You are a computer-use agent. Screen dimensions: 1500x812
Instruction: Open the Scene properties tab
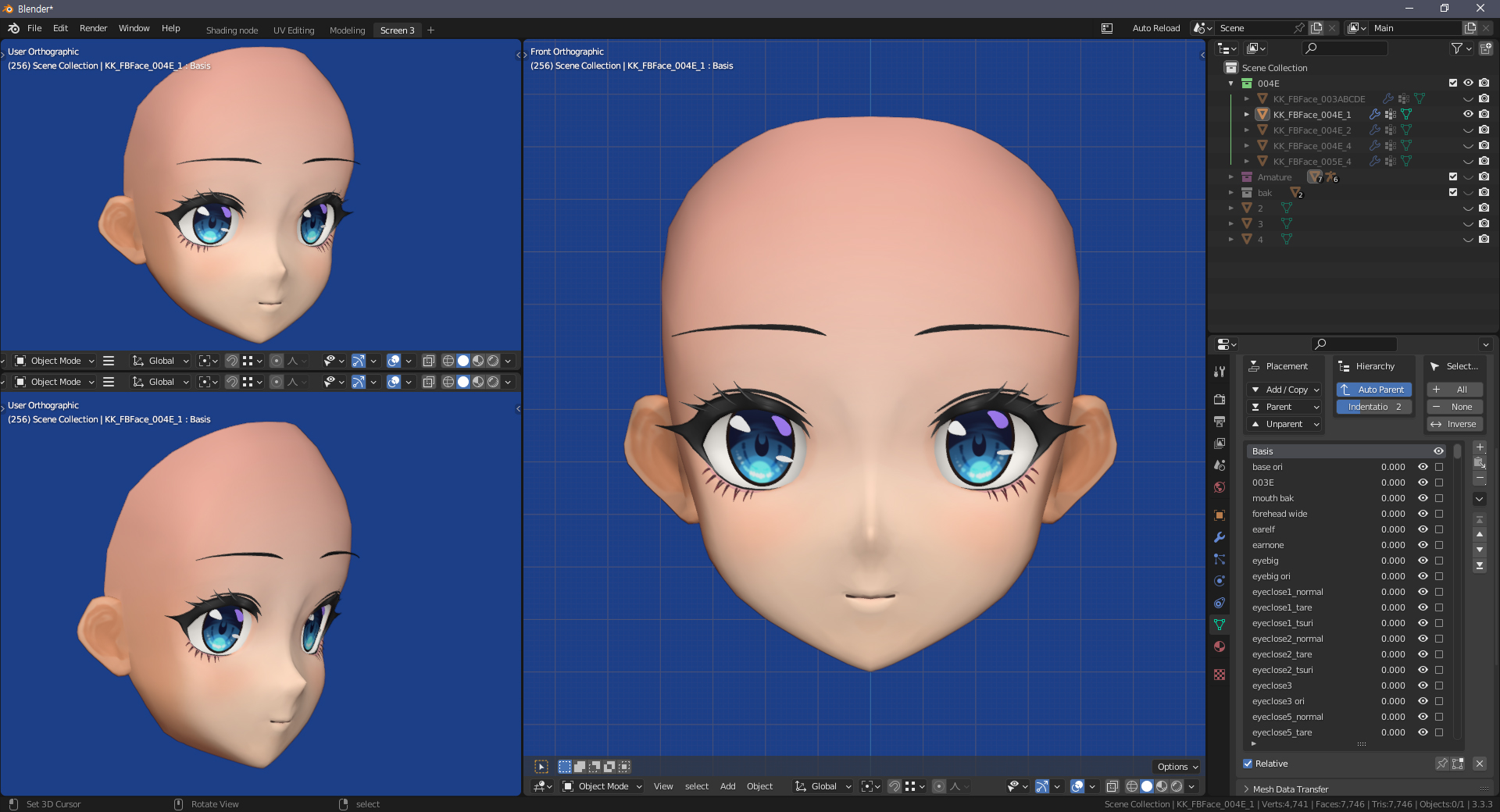click(x=1220, y=465)
